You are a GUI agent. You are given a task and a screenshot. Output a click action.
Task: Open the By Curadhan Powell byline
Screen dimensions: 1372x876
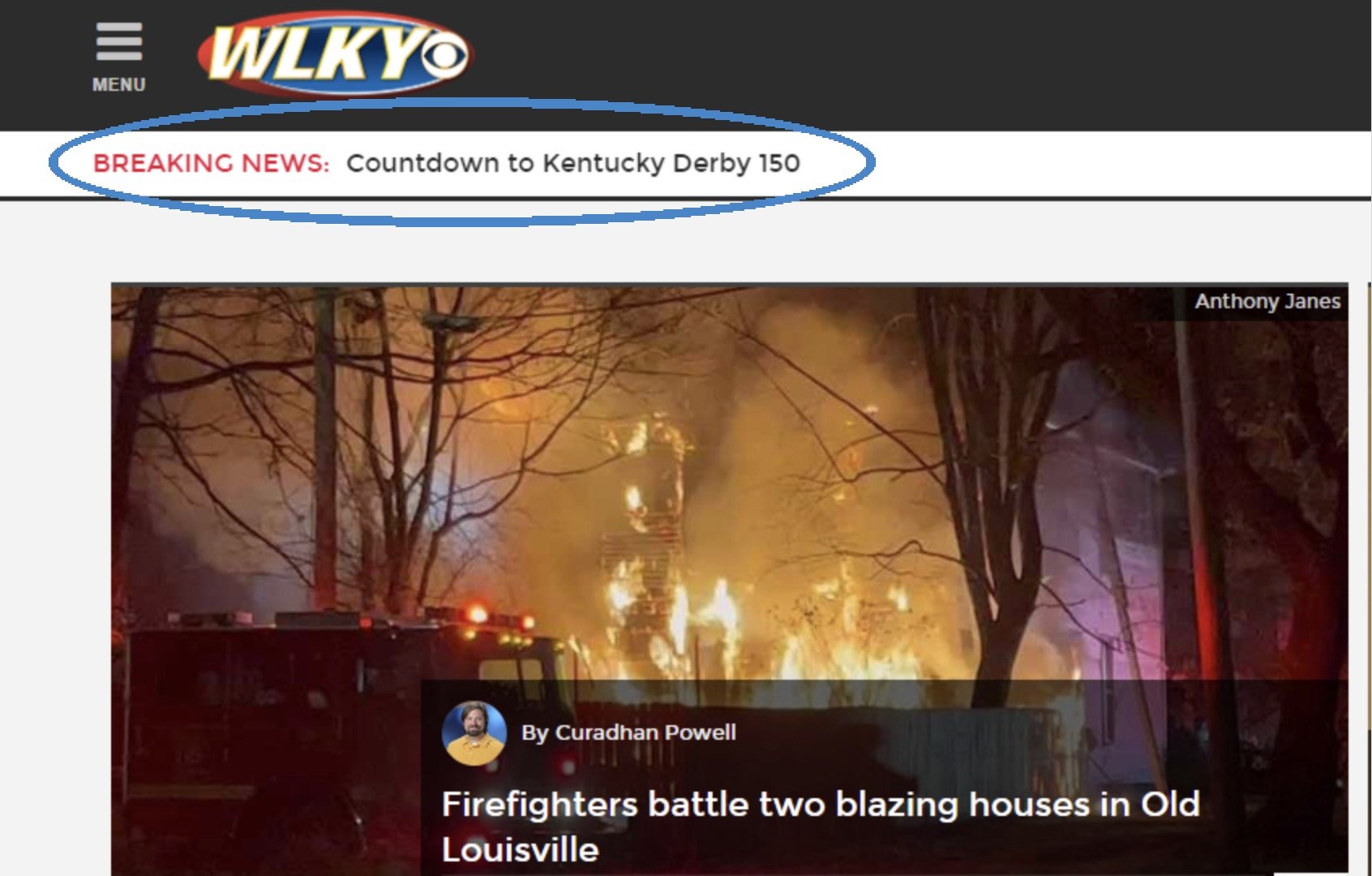click(x=629, y=732)
